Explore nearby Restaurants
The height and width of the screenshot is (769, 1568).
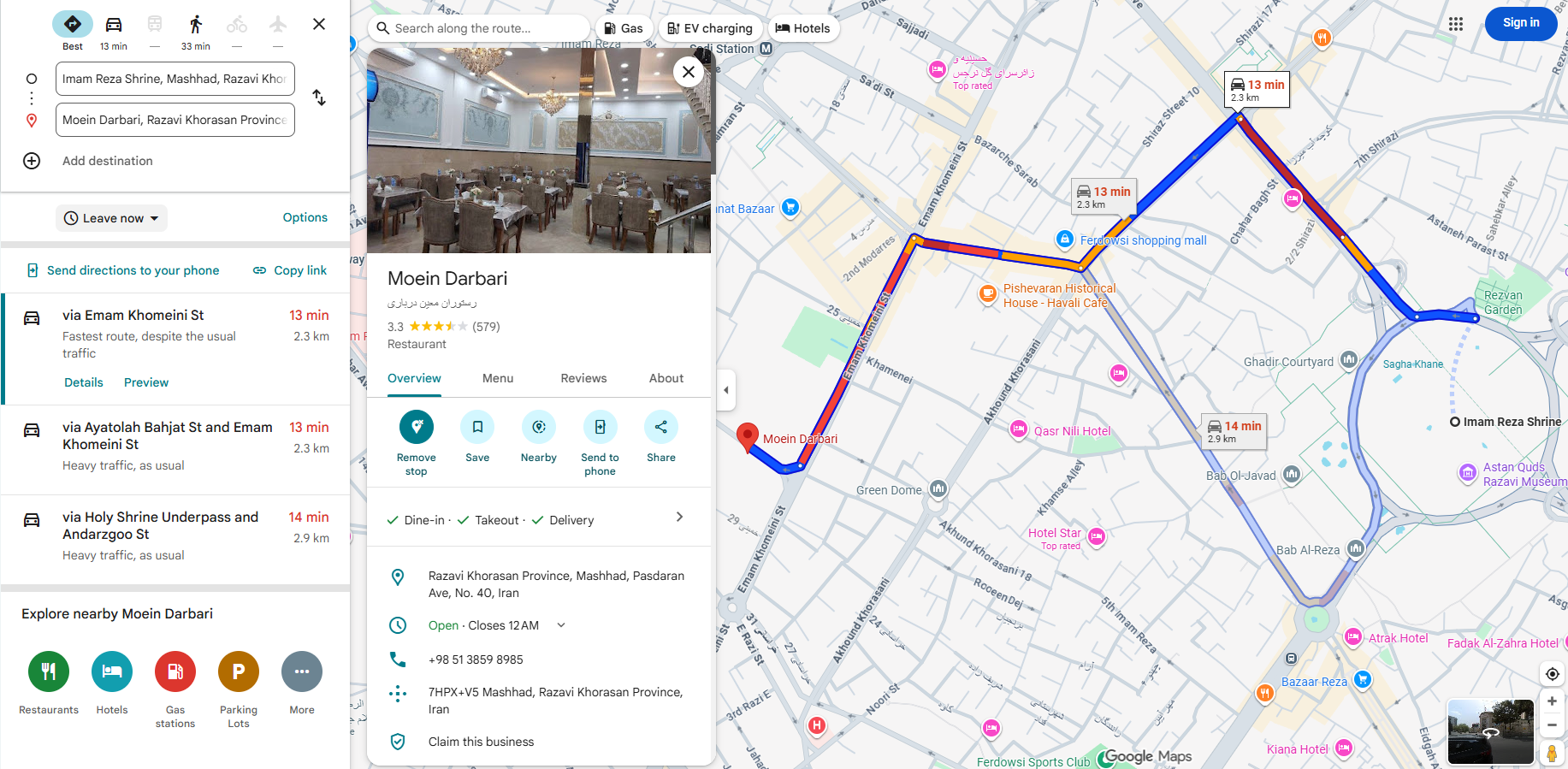coord(49,671)
